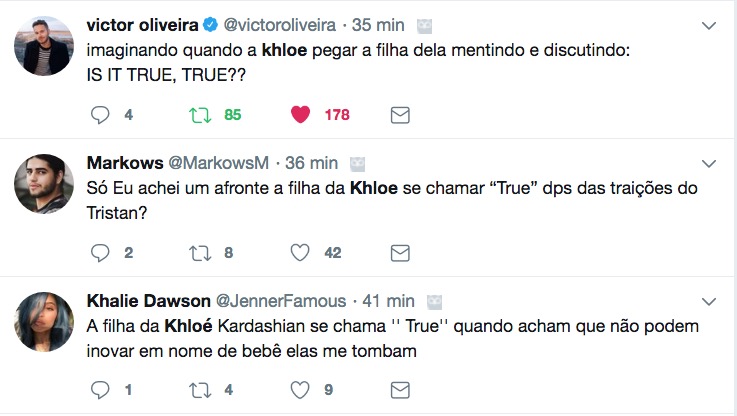The image size is (737, 416).
Task: Like Markows' tweet with heart icon
Action: click(300, 253)
